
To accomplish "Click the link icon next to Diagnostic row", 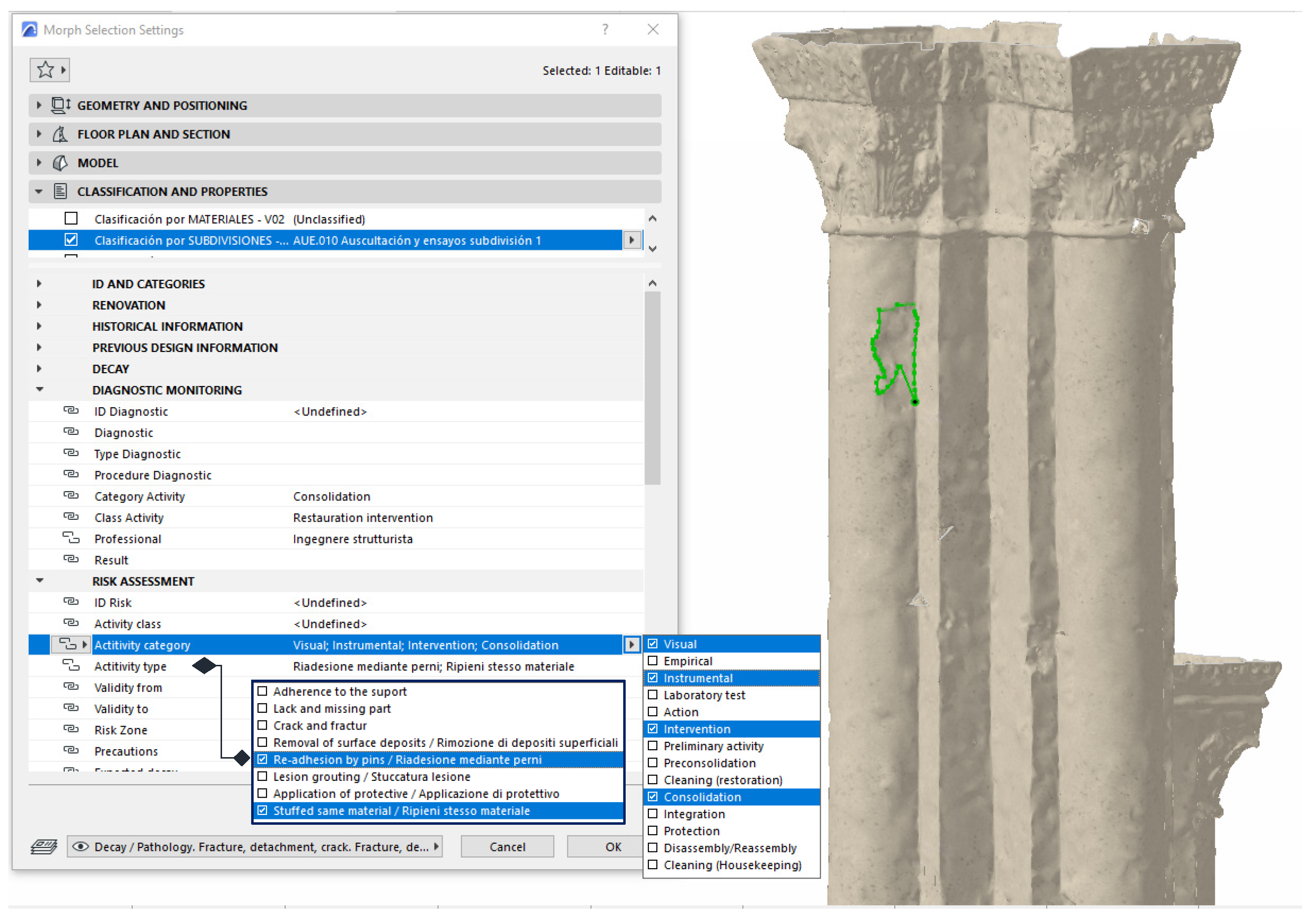I will coord(71,432).
